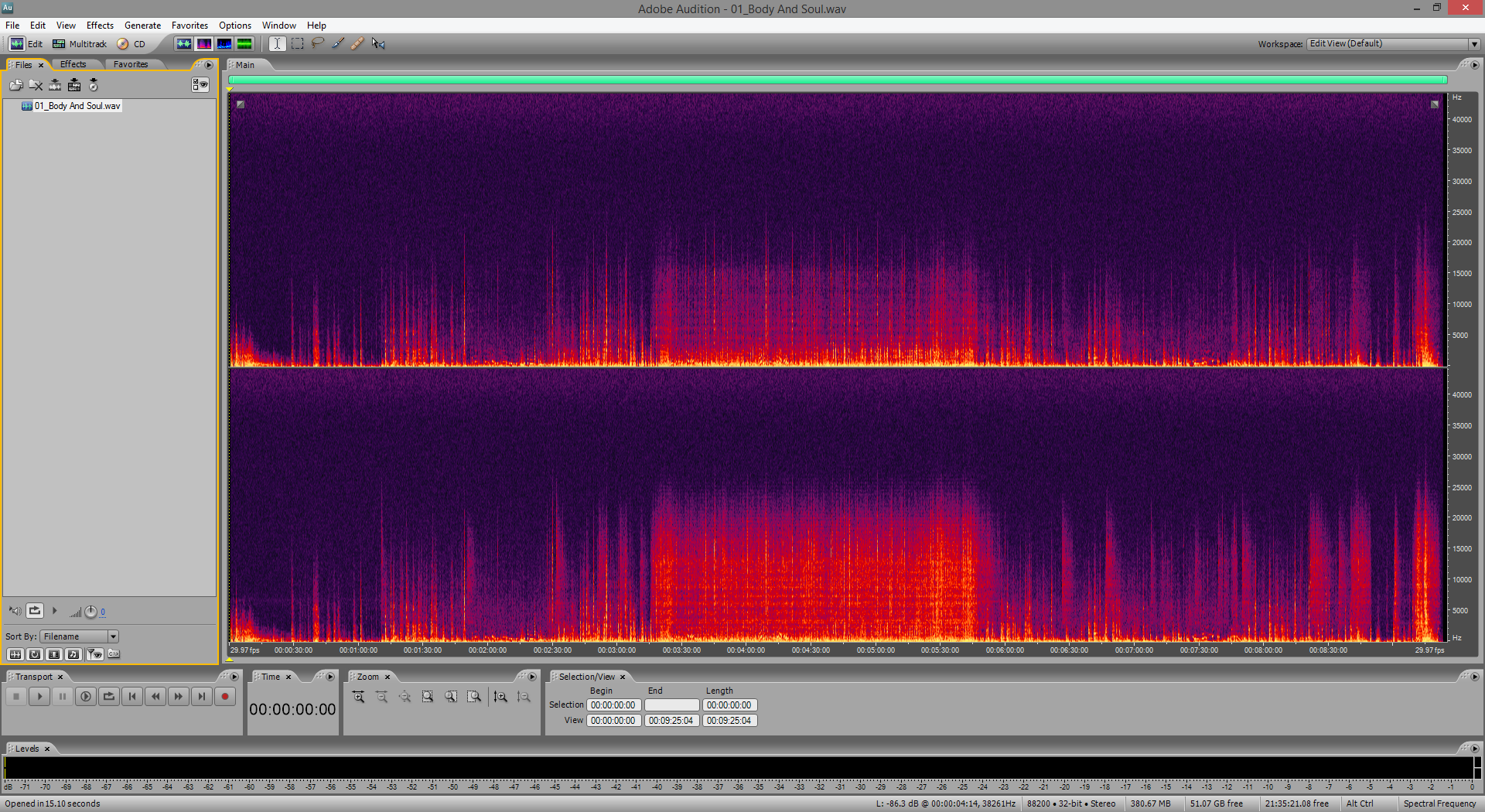Open Levels panel options menu
The image size is (1485, 812).
pyautogui.click(x=1474, y=749)
